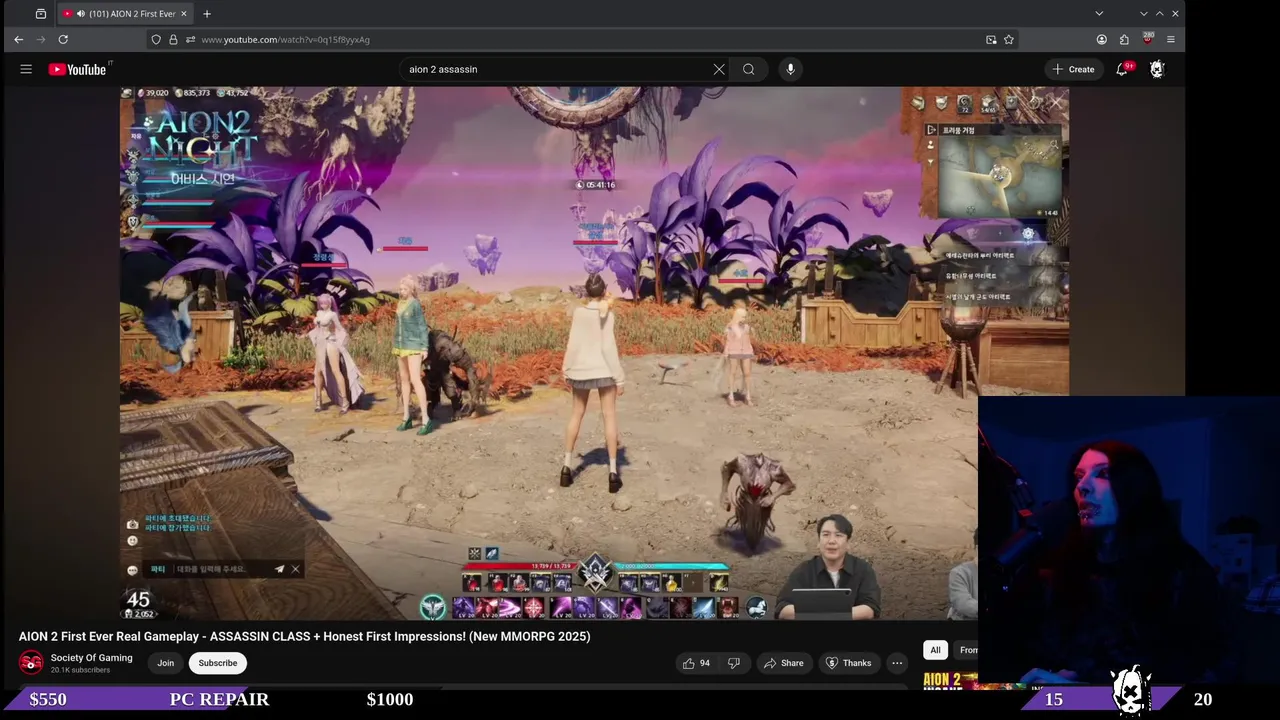Open Firefox application menu
The image size is (1280, 720).
click(x=1170, y=39)
